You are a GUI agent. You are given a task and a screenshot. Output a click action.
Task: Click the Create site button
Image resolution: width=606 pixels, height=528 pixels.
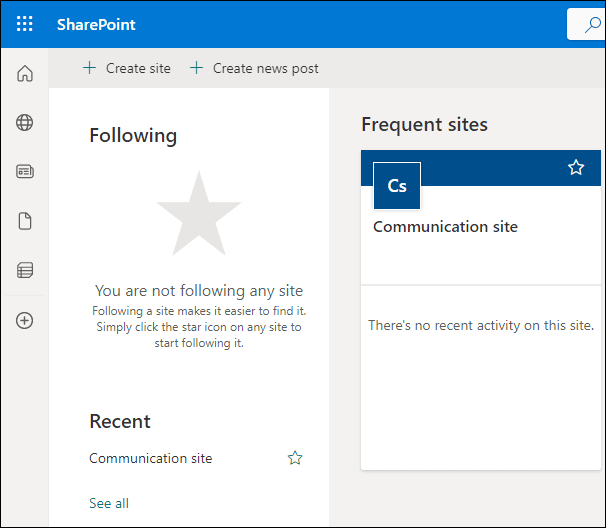[127, 68]
